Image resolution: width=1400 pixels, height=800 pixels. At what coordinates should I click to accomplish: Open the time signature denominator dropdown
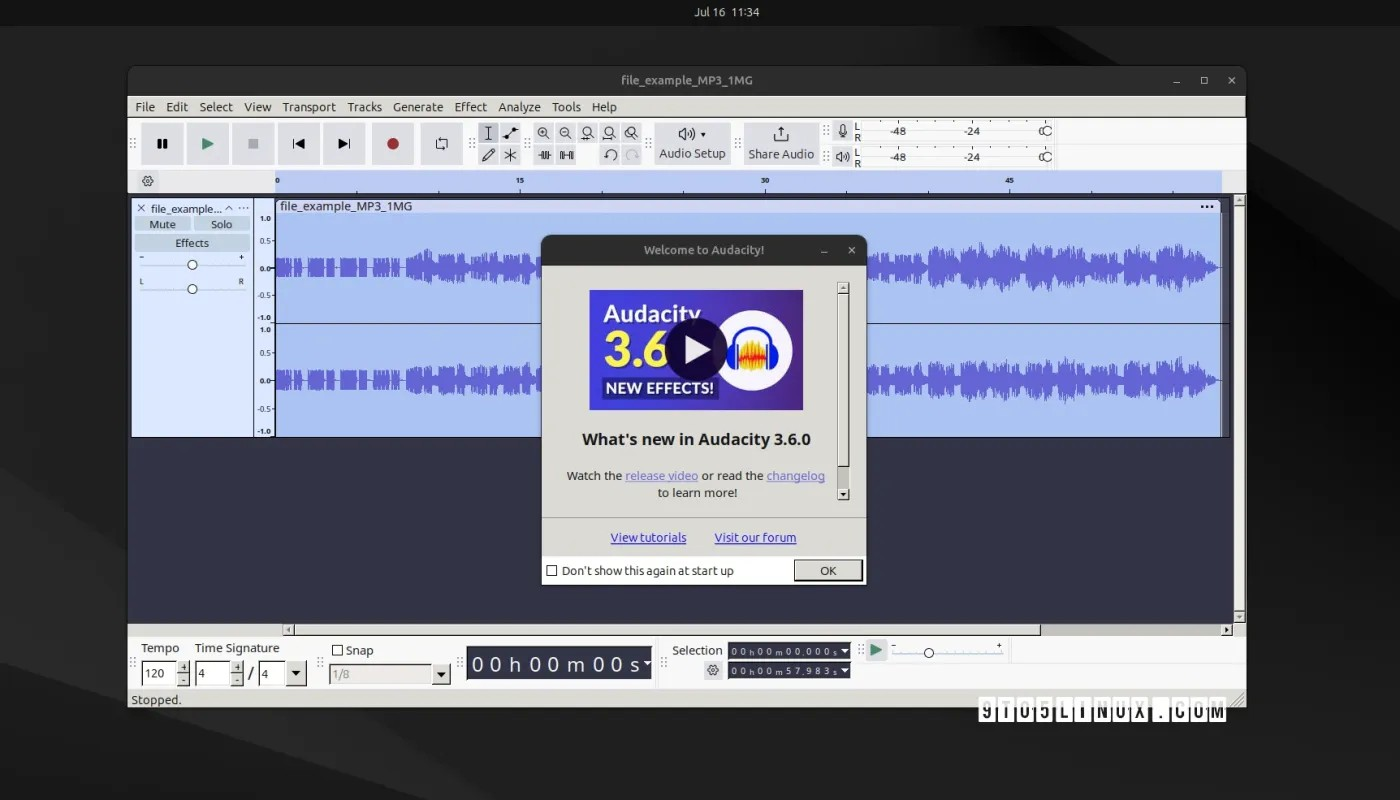(296, 673)
